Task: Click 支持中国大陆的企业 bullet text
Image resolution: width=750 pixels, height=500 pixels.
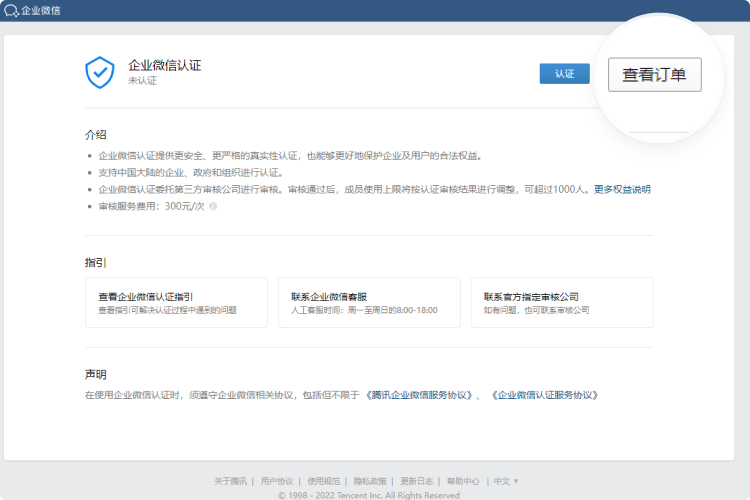Action: click(x=191, y=173)
